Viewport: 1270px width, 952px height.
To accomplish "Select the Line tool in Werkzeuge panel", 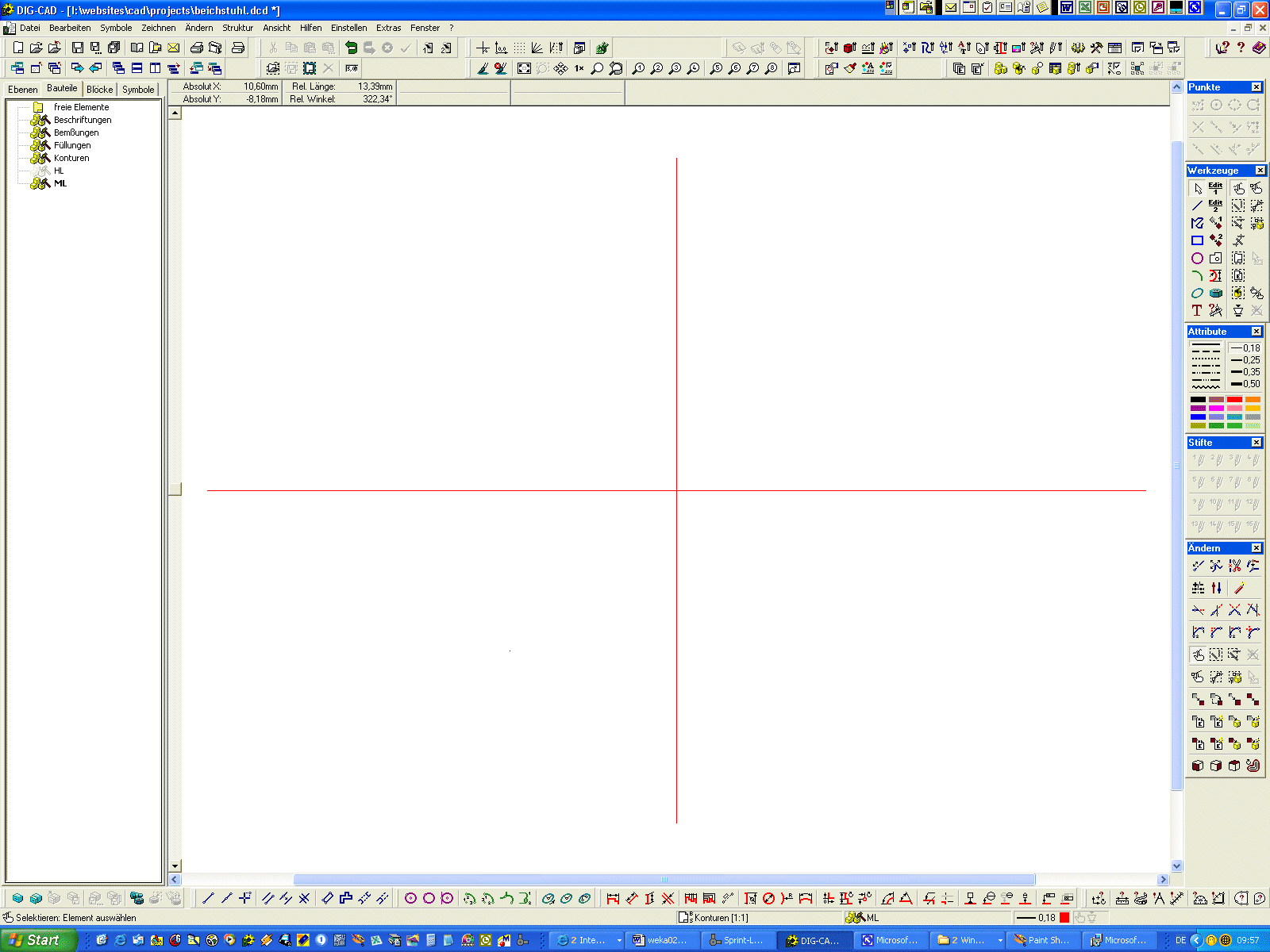I will pyautogui.click(x=1198, y=205).
